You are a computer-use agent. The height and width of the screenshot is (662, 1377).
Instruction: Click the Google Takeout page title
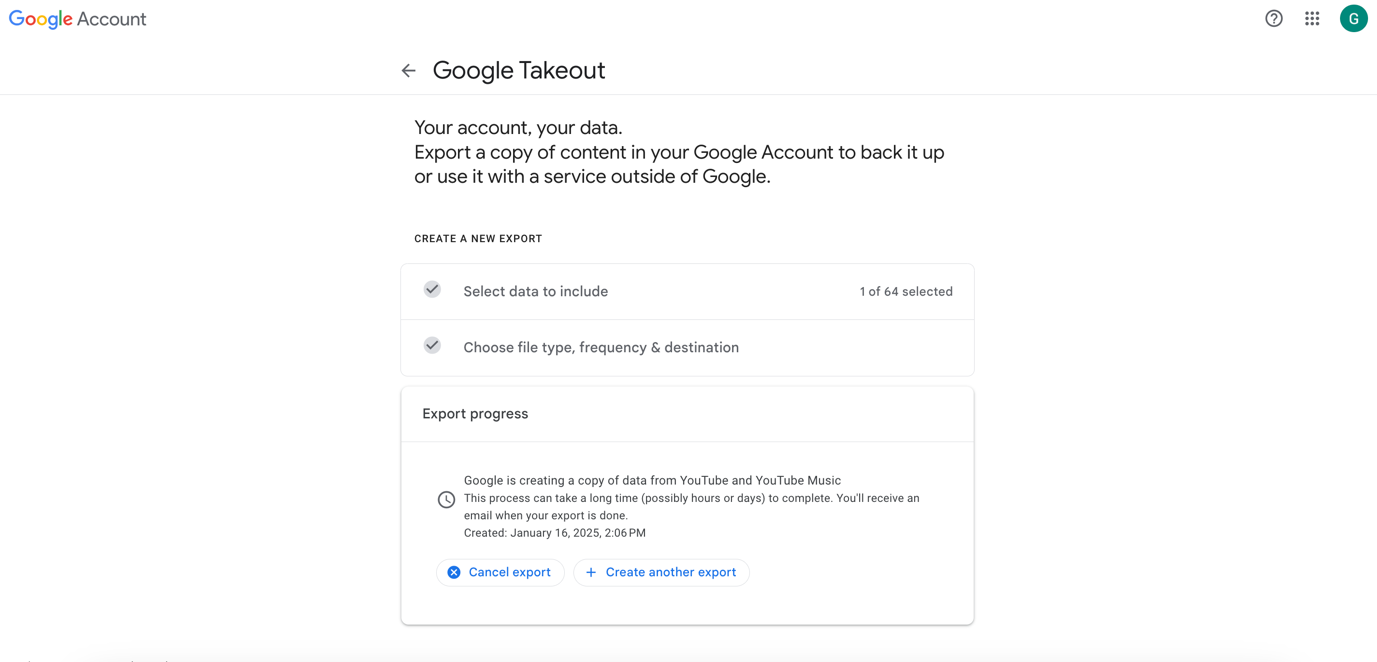[518, 71]
